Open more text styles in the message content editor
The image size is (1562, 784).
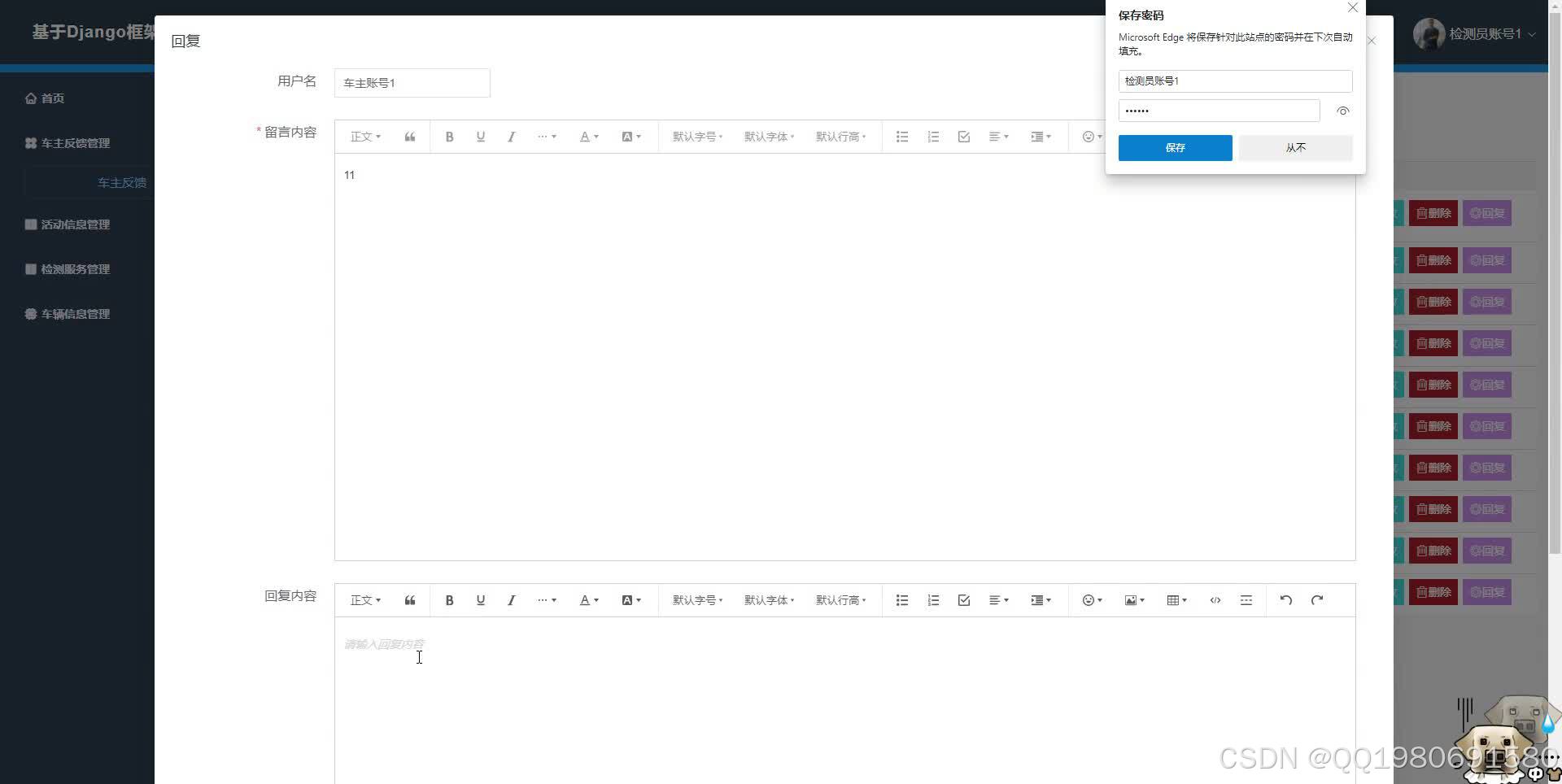pyautogui.click(x=547, y=137)
